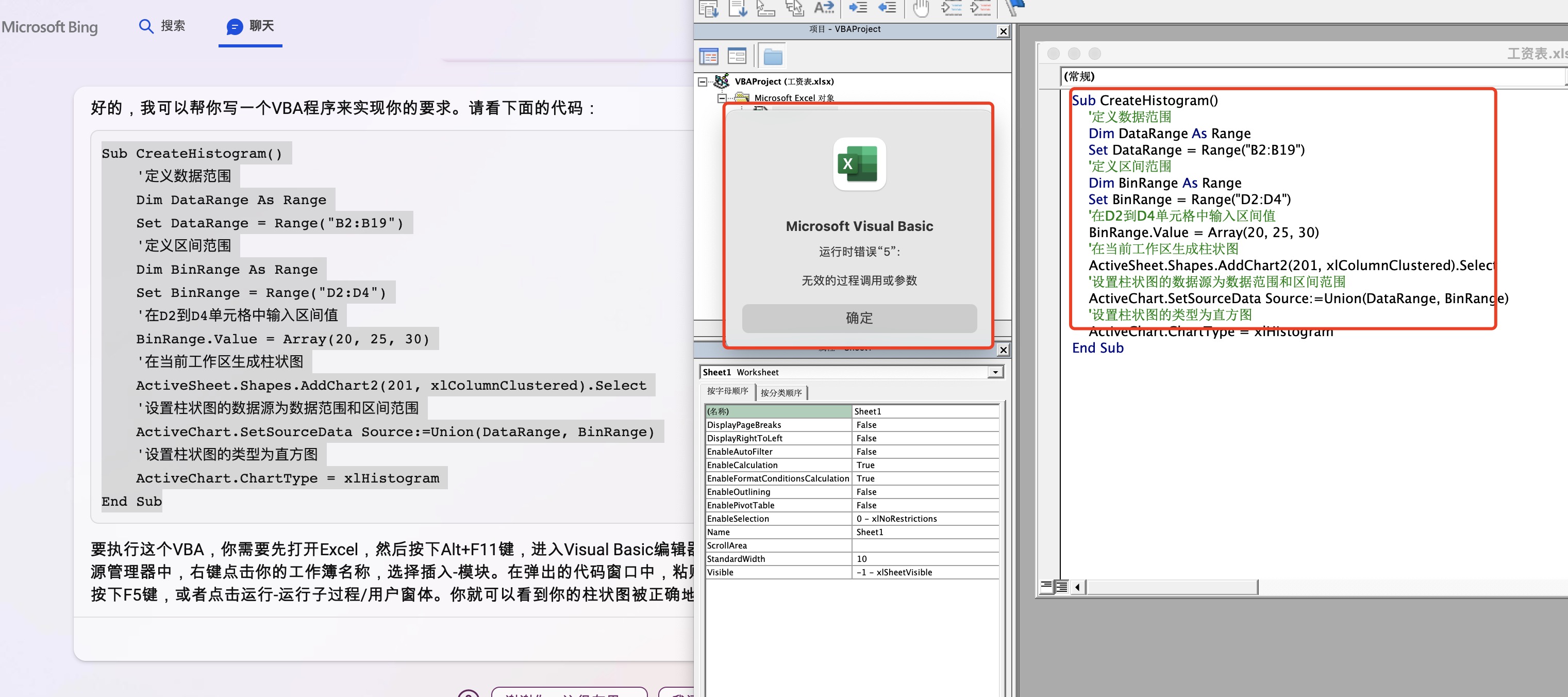The width and height of the screenshot is (1568, 697).
Task: Open the 聊天 tab in Bing
Action: click(x=250, y=26)
